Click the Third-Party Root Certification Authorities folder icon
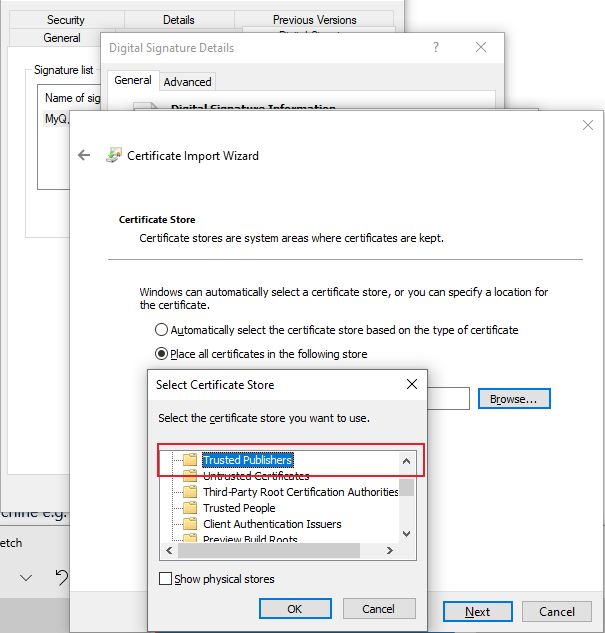605x633 pixels. point(190,492)
